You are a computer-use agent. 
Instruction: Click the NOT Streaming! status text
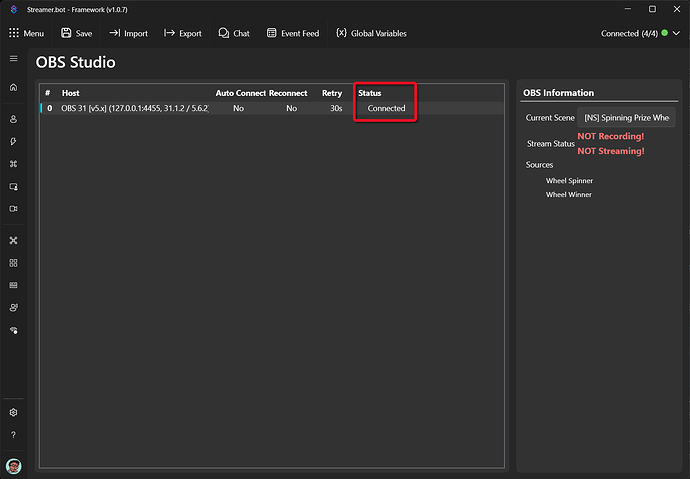pos(611,151)
